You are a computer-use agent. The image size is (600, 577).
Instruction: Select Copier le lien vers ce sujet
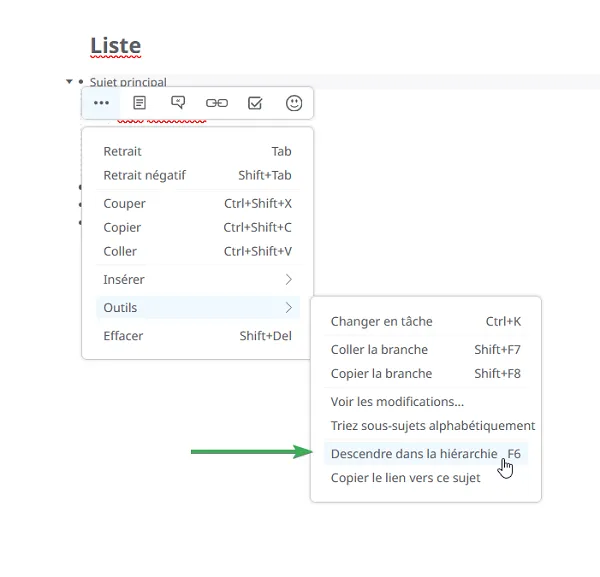click(426, 478)
